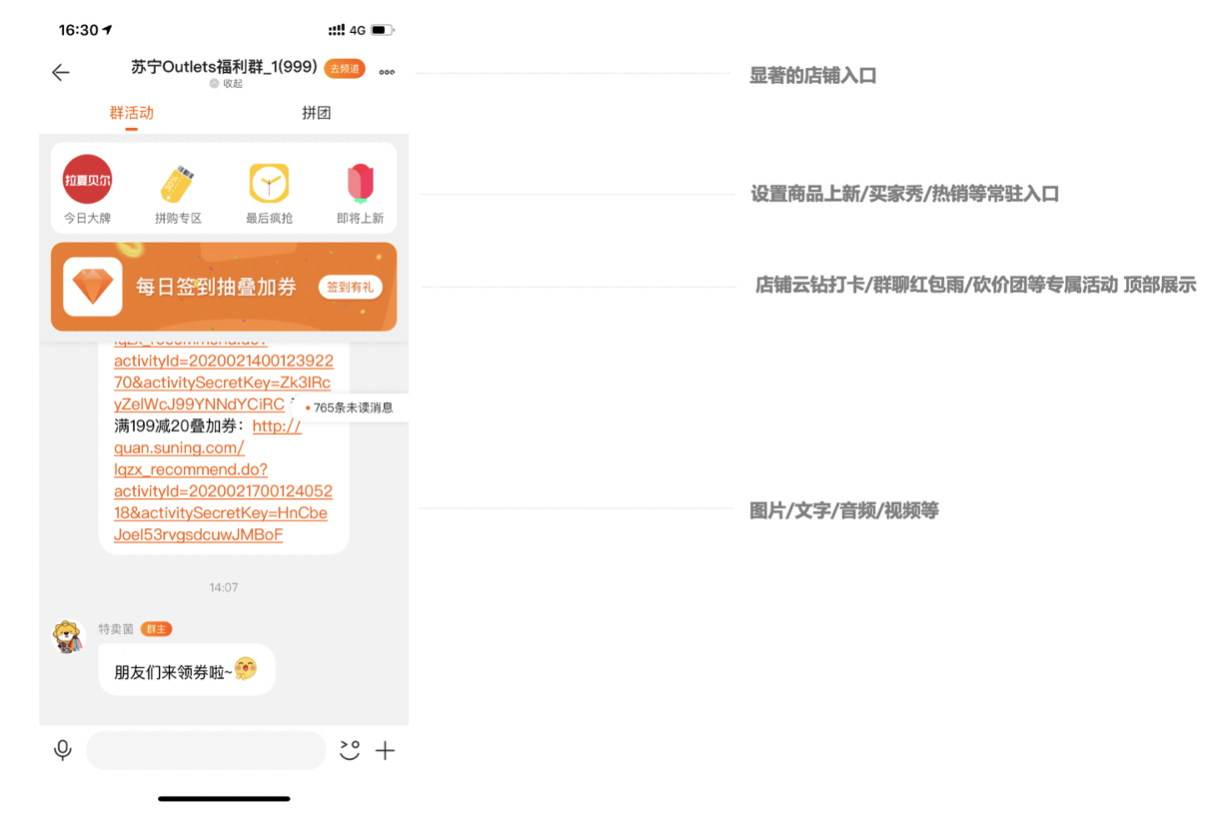The width and height of the screenshot is (1216, 816).
Task: Open the link containing activityId=202002140012392270
Action: (x=223, y=371)
